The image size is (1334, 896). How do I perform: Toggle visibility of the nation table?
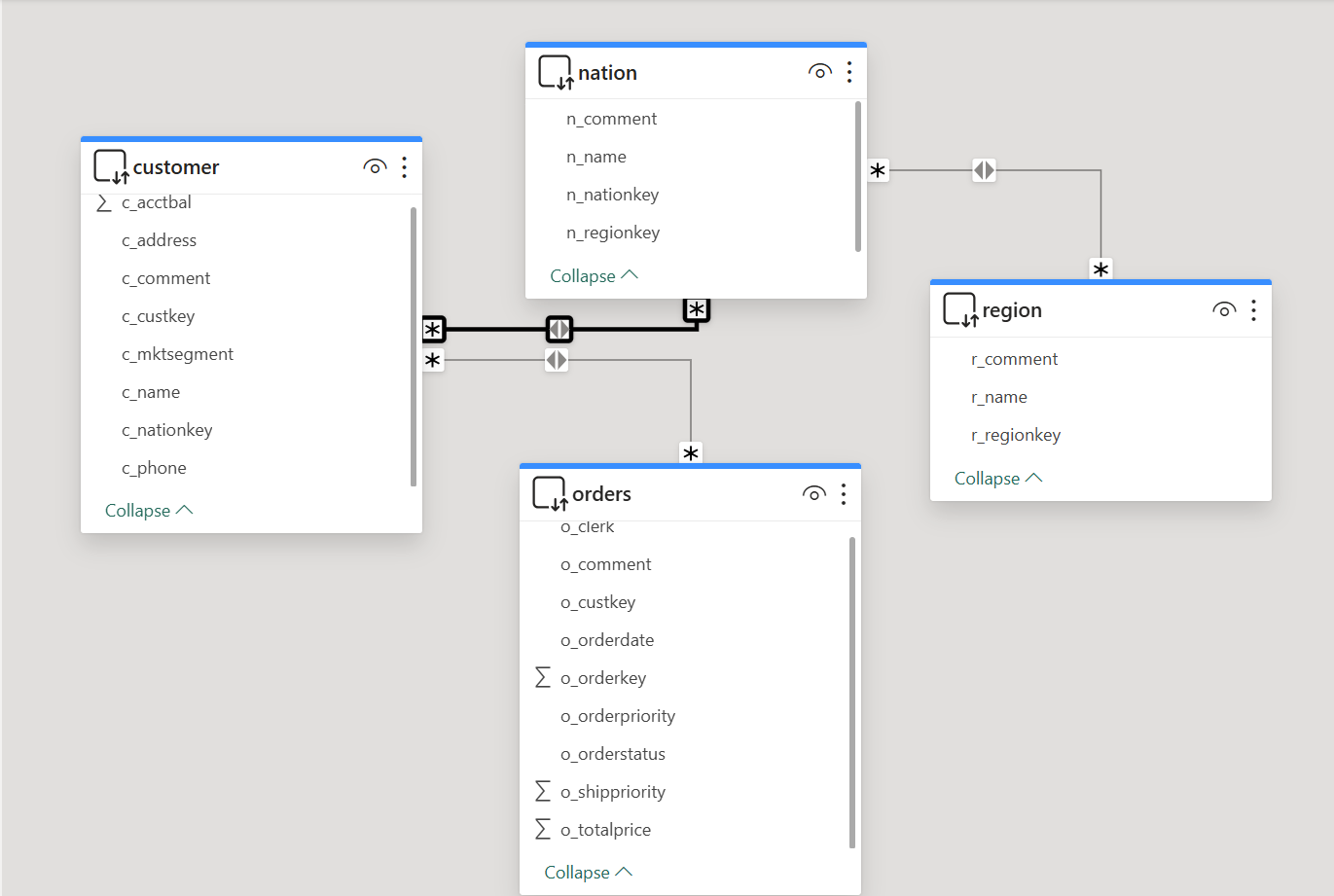[x=819, y=72]
